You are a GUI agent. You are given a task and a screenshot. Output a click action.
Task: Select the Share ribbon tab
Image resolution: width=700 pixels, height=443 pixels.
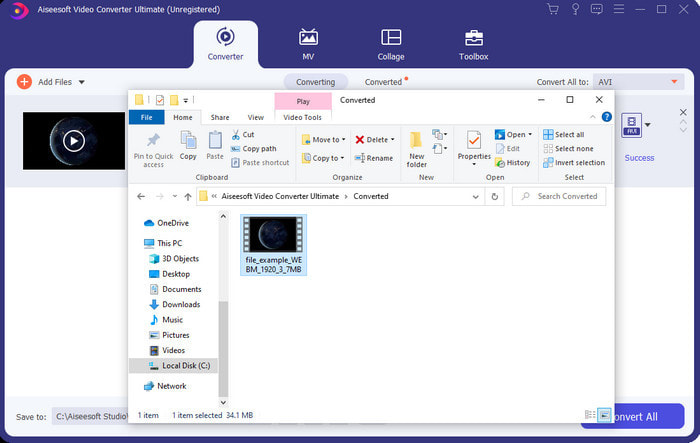click(220, 117)
